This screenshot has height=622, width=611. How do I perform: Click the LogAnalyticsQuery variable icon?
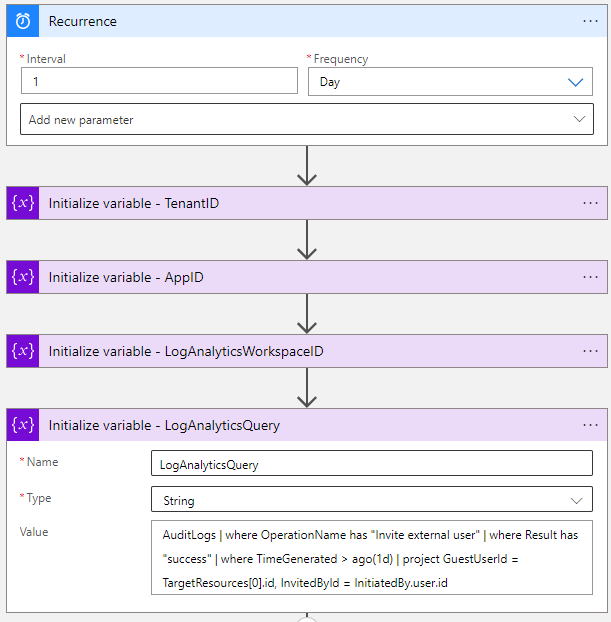point(23,425)
